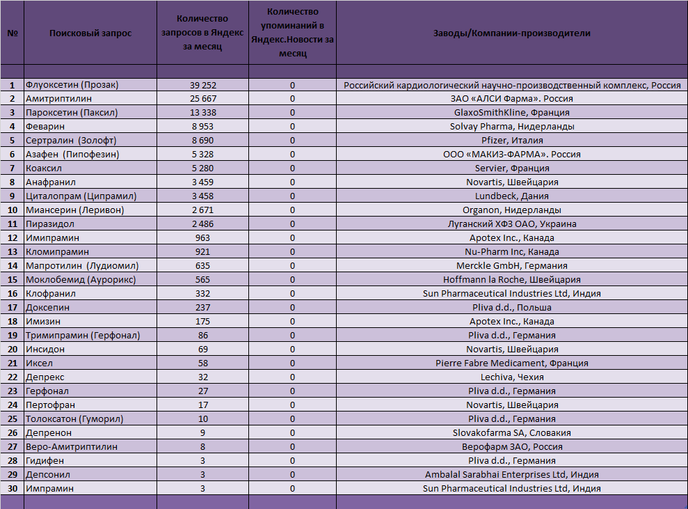Viewport: 688px width, 509px height.
Task: Select the cell 'Клофранил'
Action: [90, 294]
